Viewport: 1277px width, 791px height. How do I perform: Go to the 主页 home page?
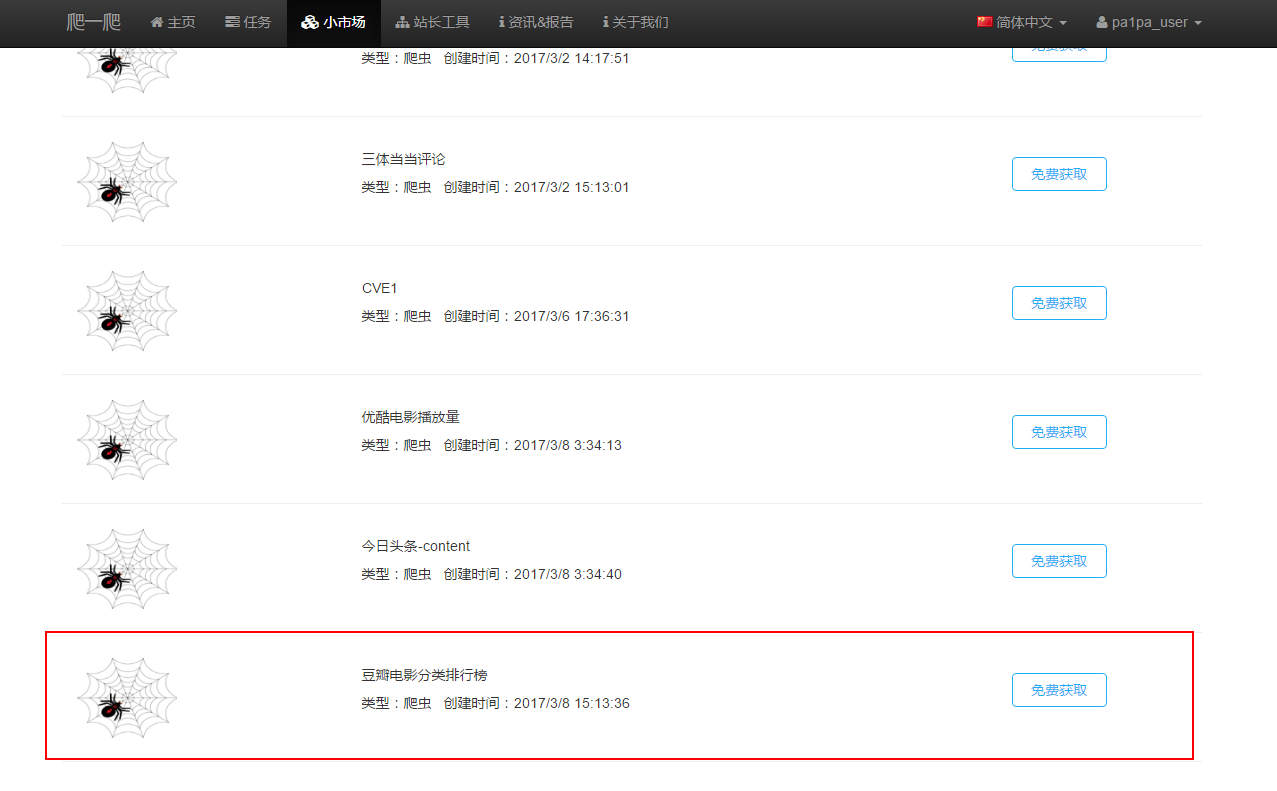click(x=173, y=22)
